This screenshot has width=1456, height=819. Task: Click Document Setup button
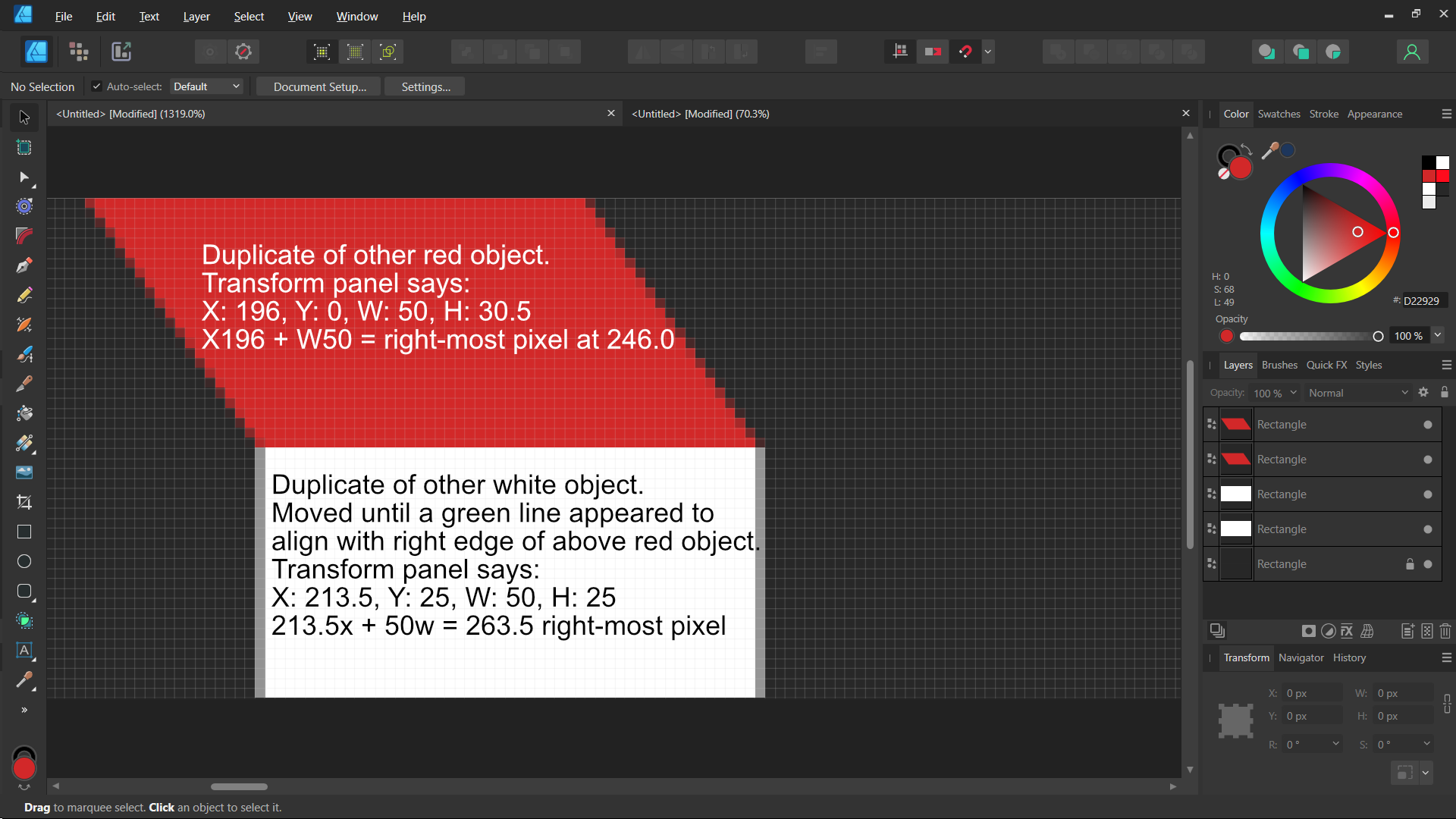pos(320,86)
